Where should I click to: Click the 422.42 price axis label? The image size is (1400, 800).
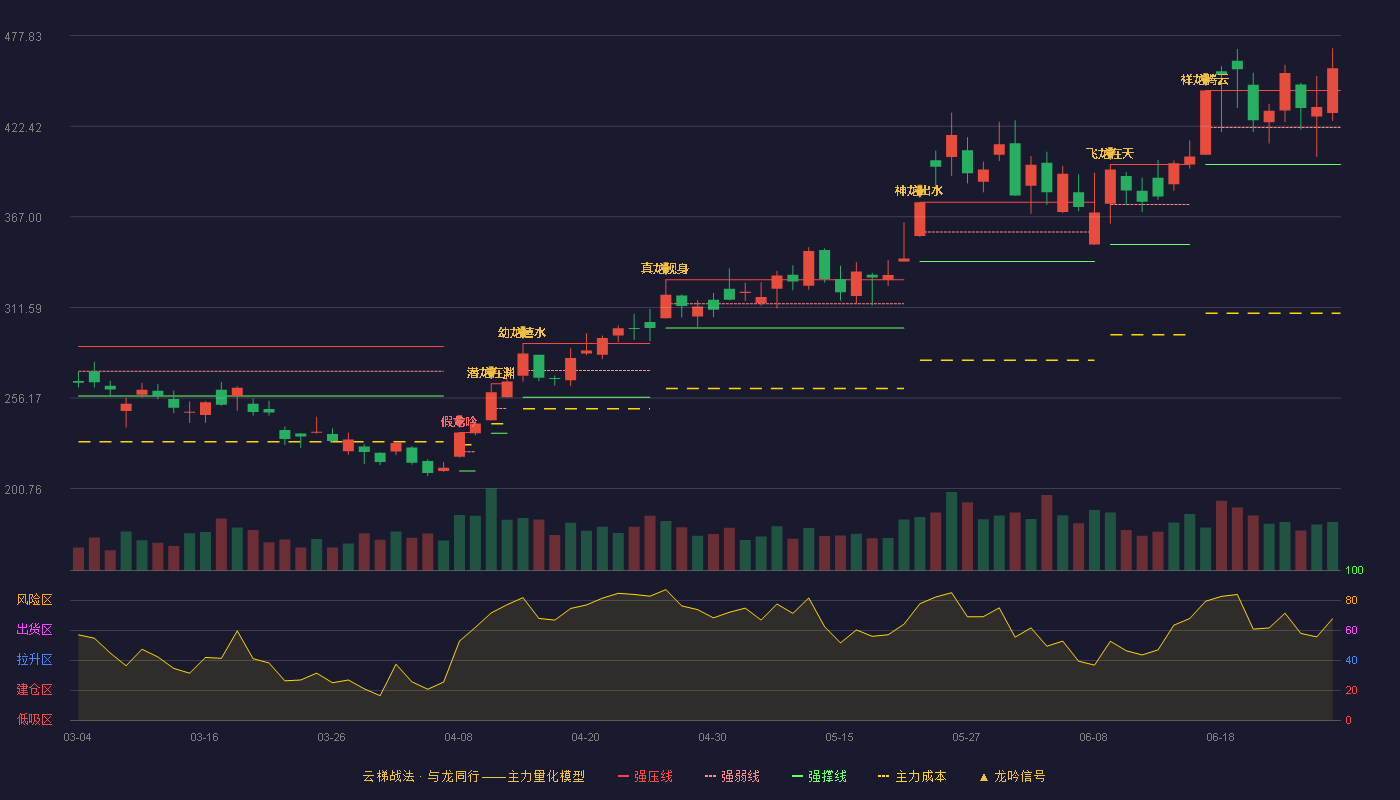pos(23,128)
